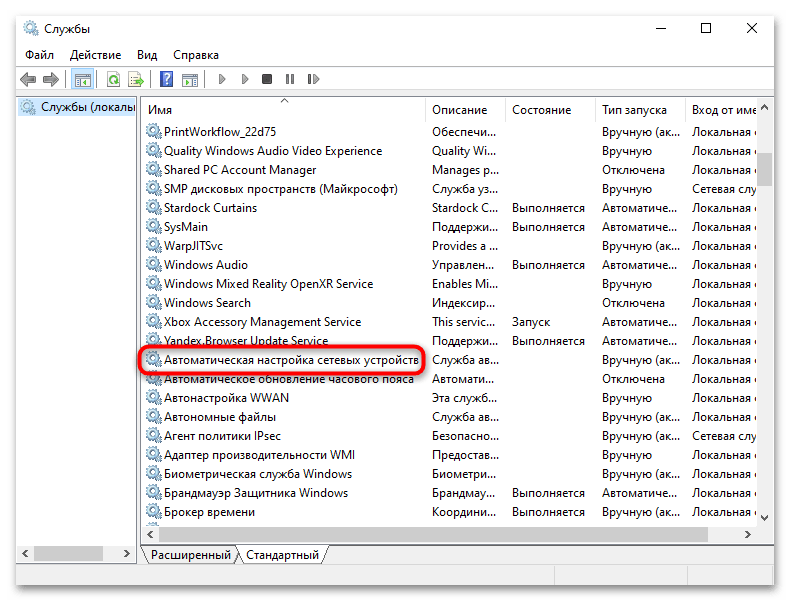Click the Back arrow toolbar icon

point(28,79)
